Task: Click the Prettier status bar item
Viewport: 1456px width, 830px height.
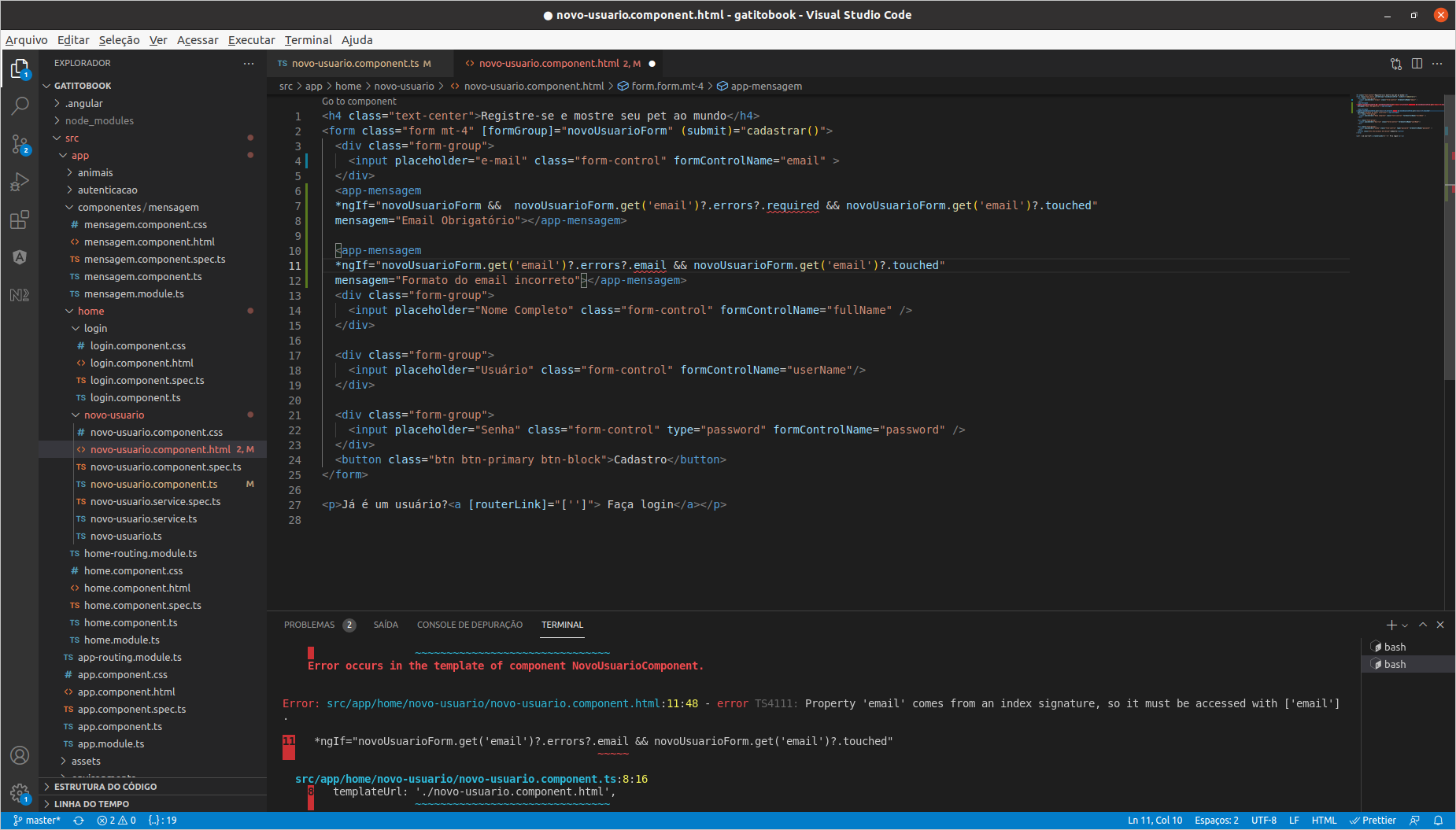Action: click(1373, 820)
